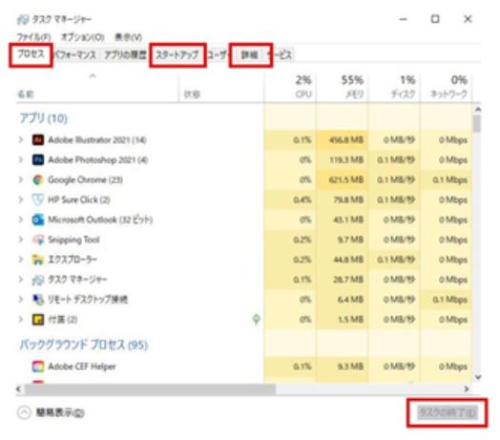This screenshot has height=440, width=500.
Task: Expand the Snipping Tool process row
Action: click(21, 240)
